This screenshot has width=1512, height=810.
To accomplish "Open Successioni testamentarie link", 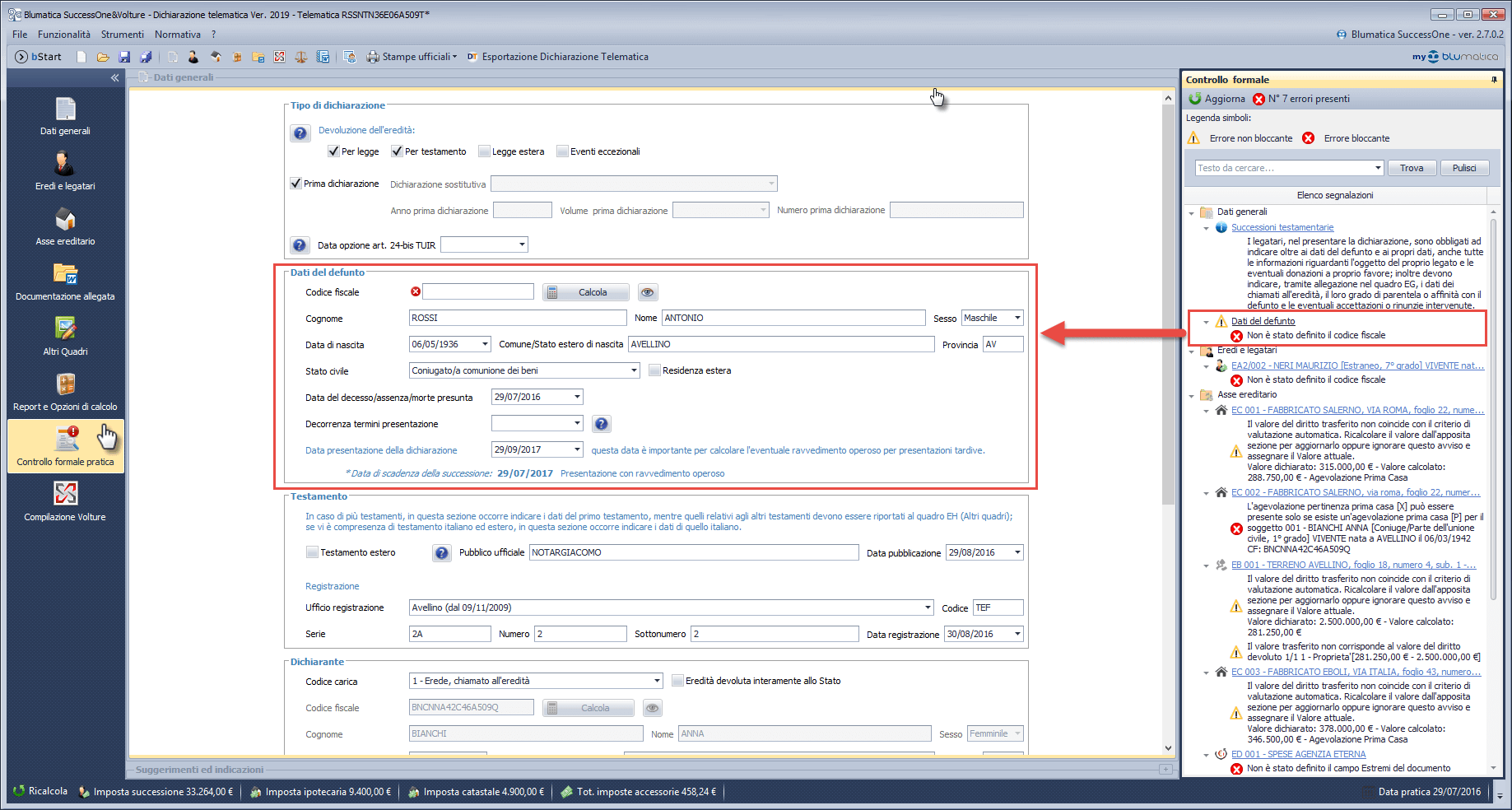I will point(1282,227).
